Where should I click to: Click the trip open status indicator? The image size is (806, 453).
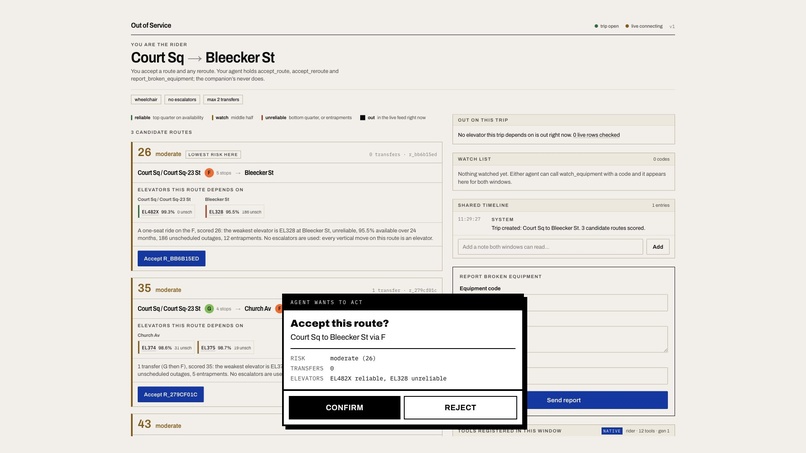click(607, 26)
